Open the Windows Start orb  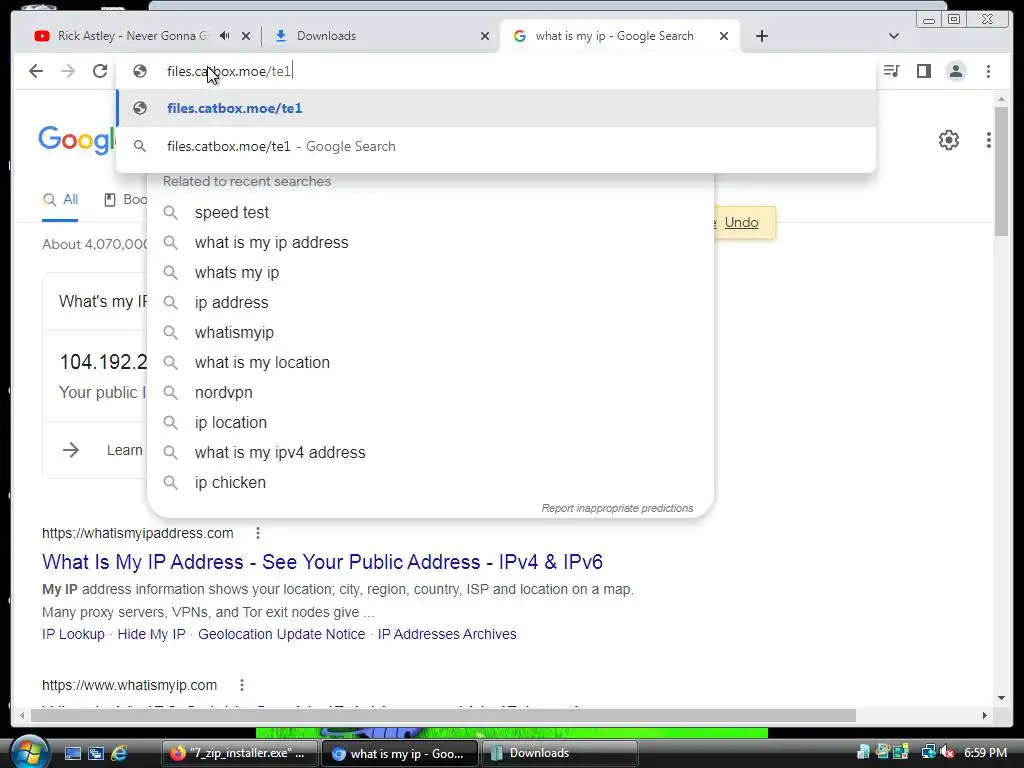point(29,752)
